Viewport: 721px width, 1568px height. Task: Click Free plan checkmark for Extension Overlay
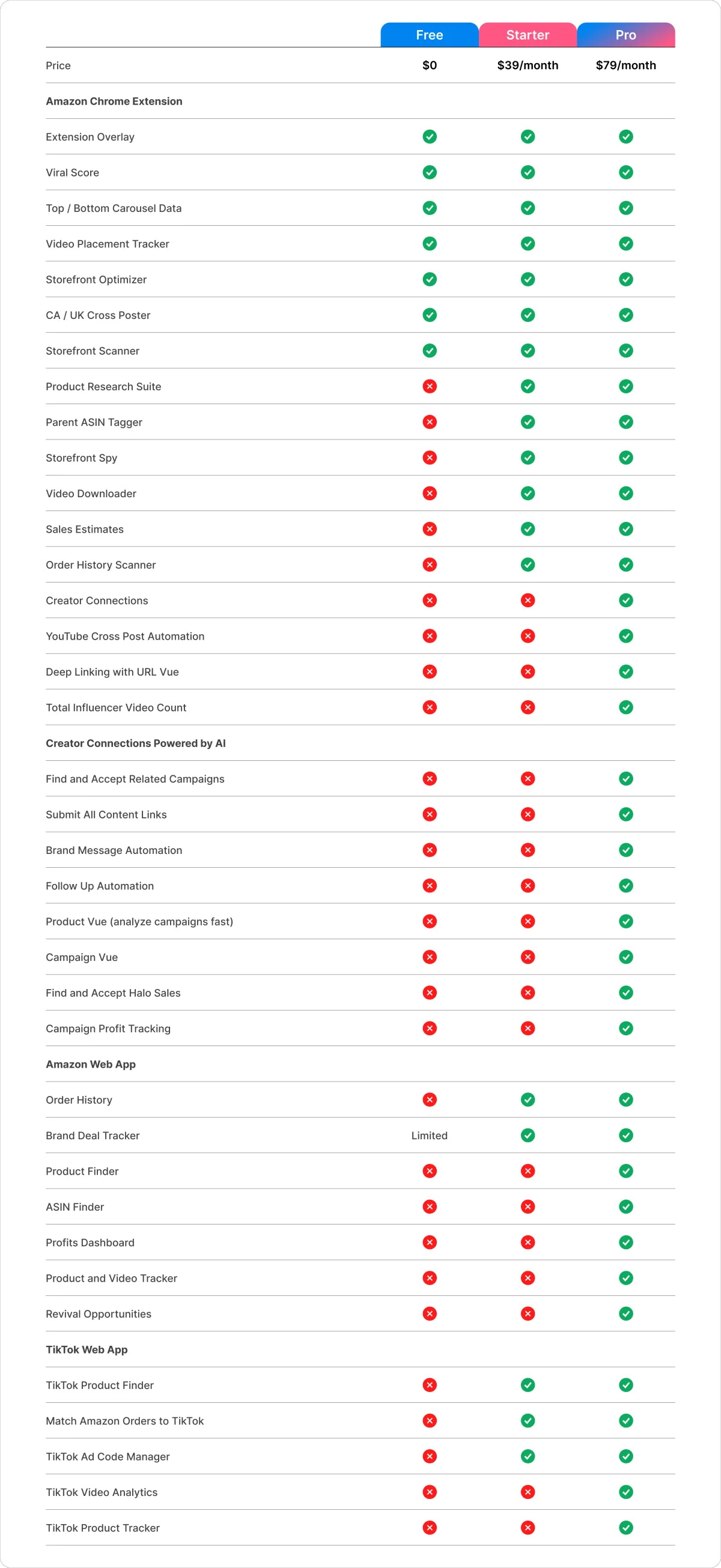pos(430,137)
